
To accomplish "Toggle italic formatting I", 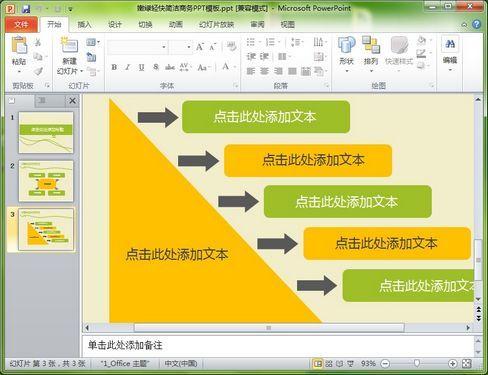I will pyautogui.click(x=128, y=67).
